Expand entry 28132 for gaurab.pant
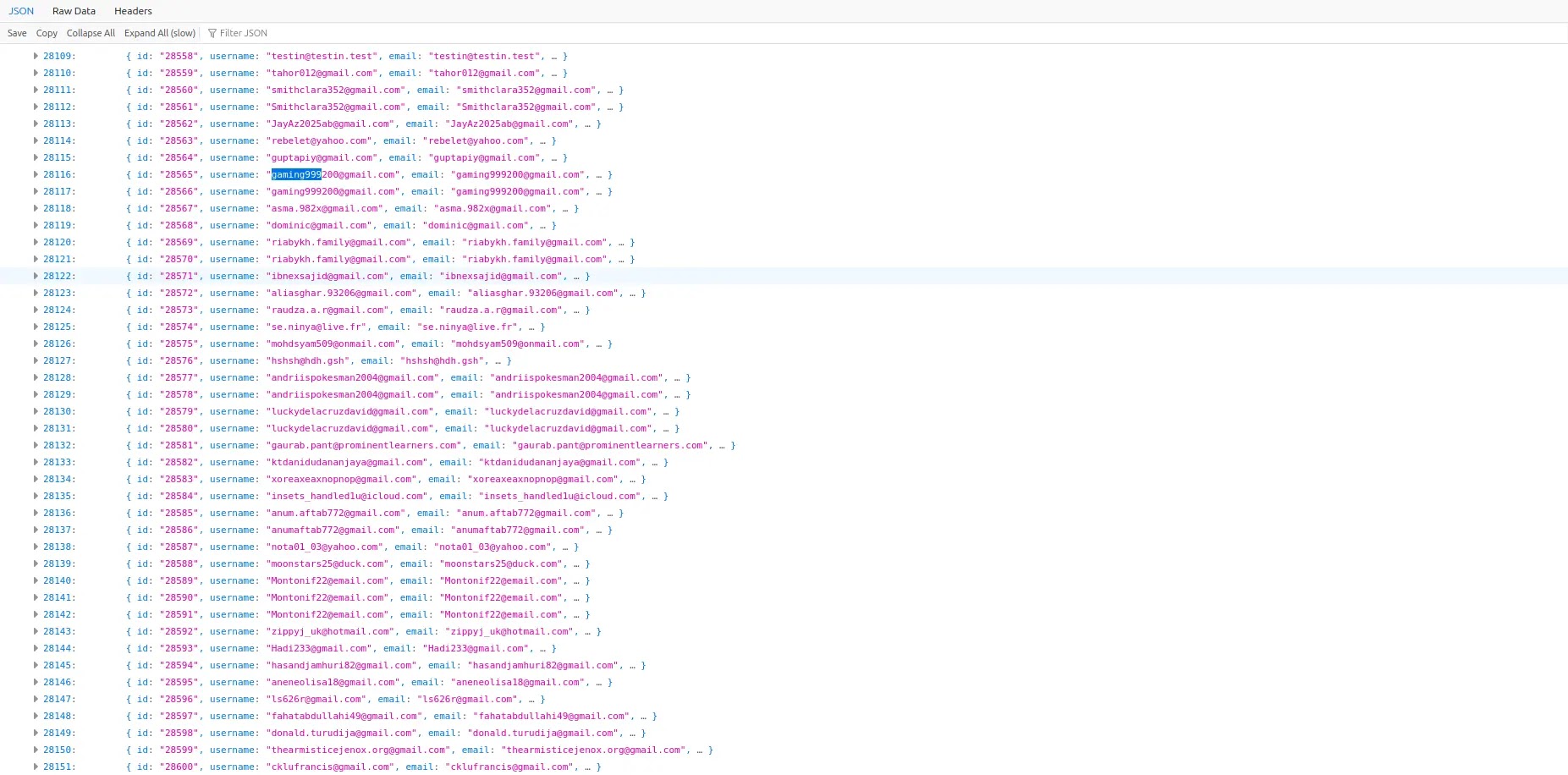The height and width of the screenshot is (775, 1568). coord(35,445)
